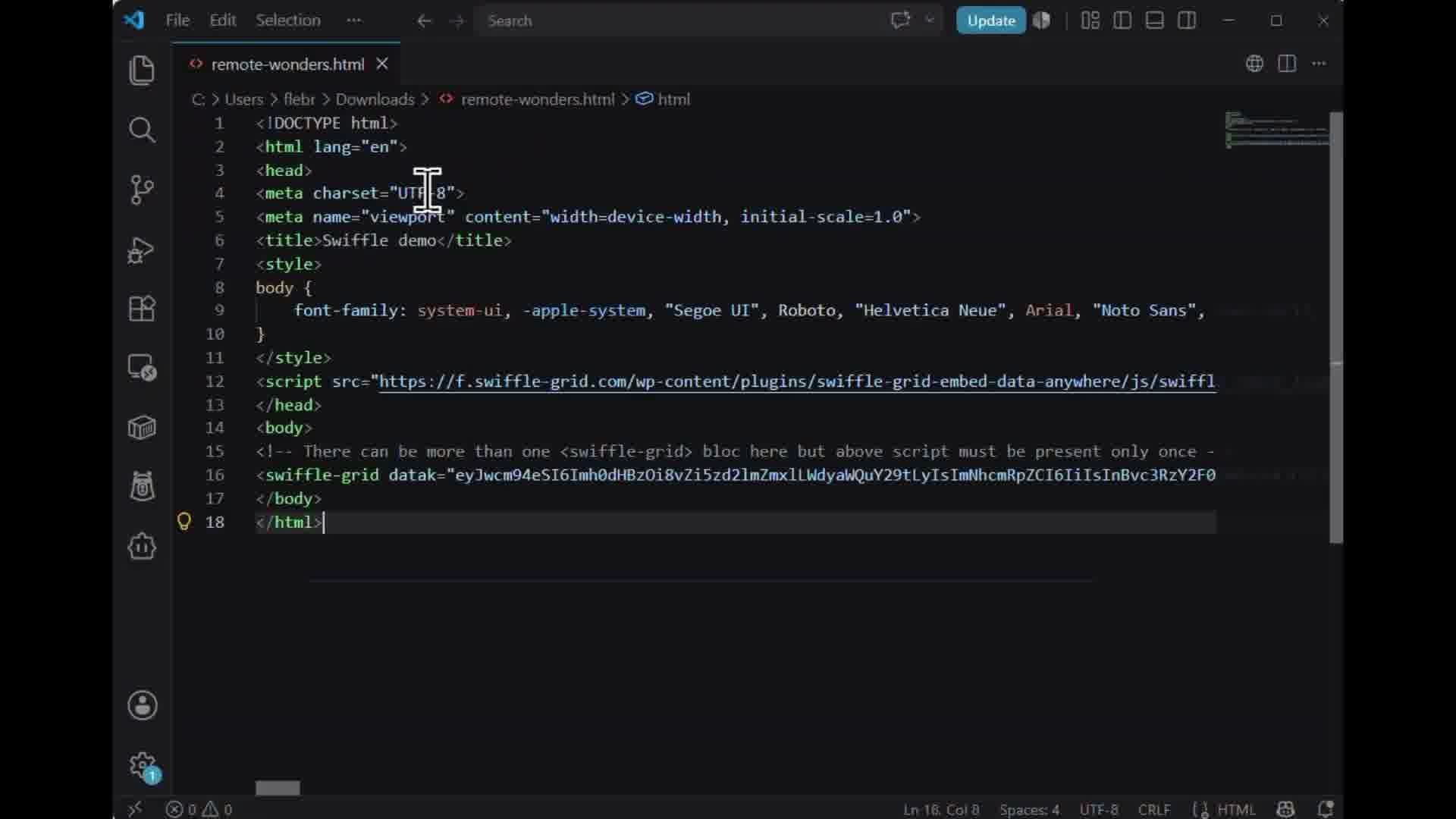Open Problems via errors and warnings count
The width and height of the screenshot is (1456, 819).
(199, 809)
